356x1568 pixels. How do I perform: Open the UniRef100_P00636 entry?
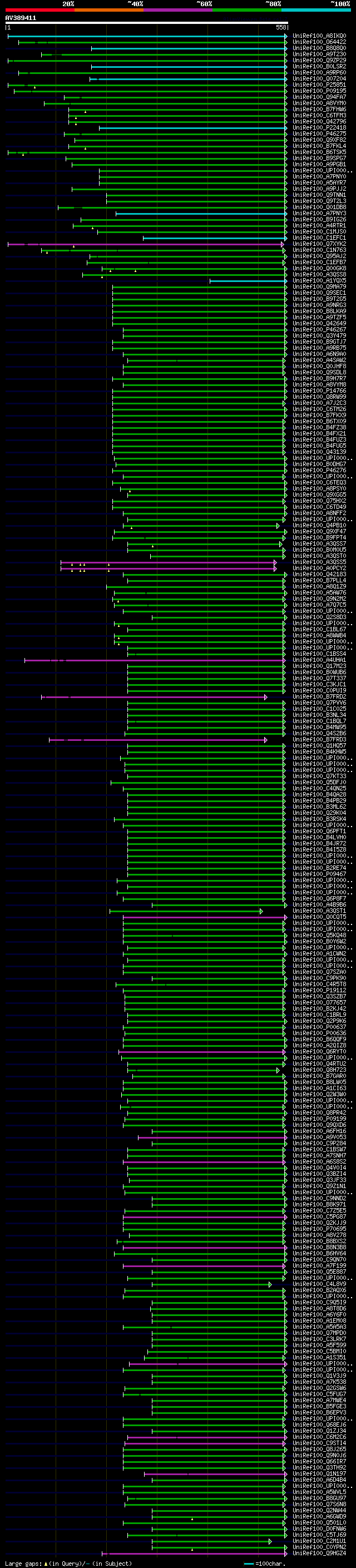(x=319, y=1033)
